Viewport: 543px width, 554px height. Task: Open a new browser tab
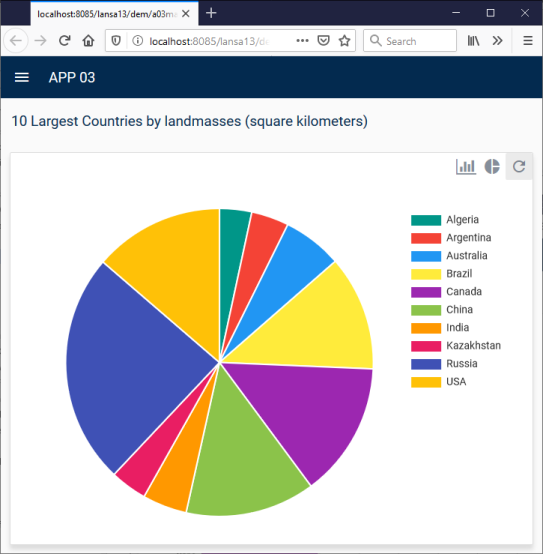[x=211, y=13]
